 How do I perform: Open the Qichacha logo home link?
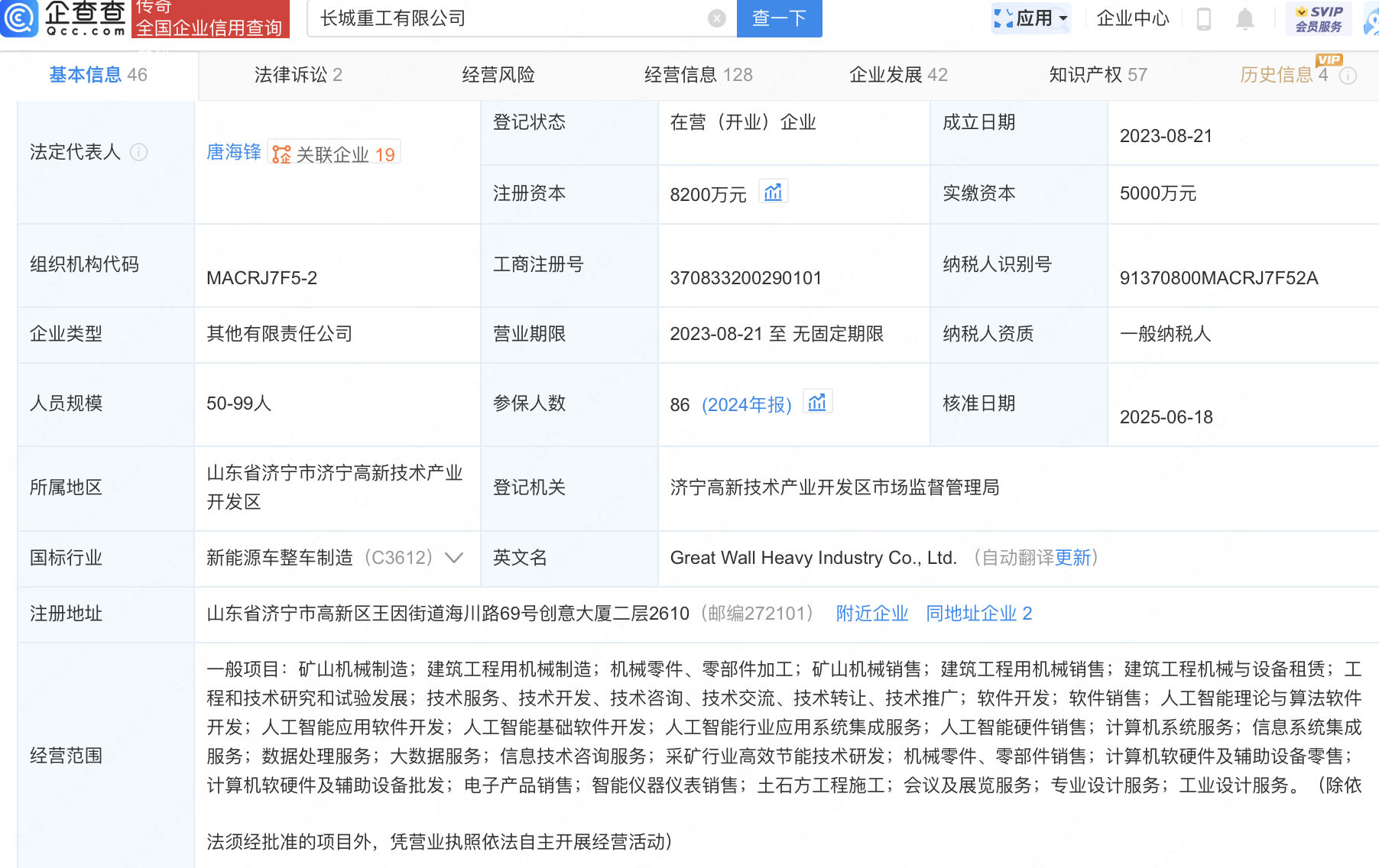[x=63, y=18]
